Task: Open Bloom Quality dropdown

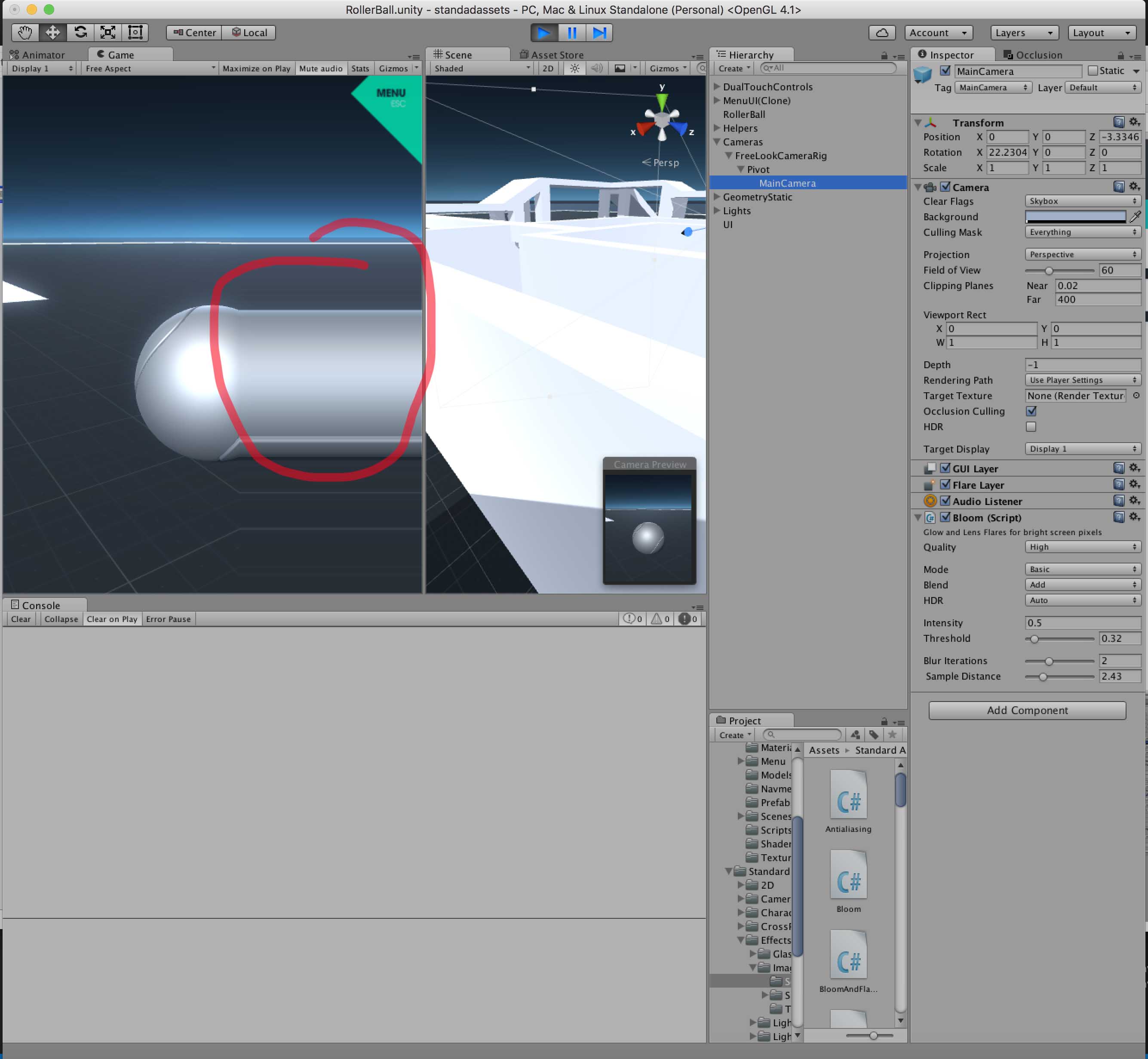Action: coord(1083,547)
